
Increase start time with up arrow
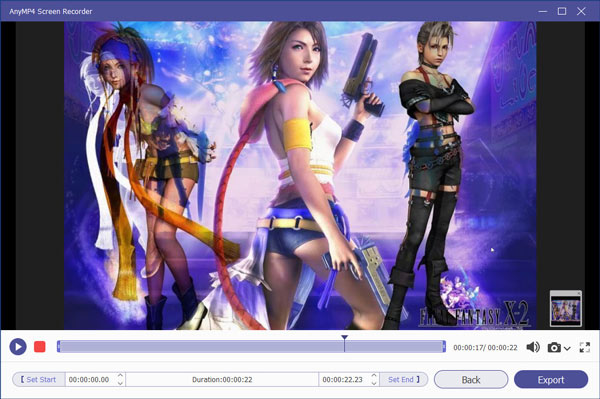click(120, 376)
